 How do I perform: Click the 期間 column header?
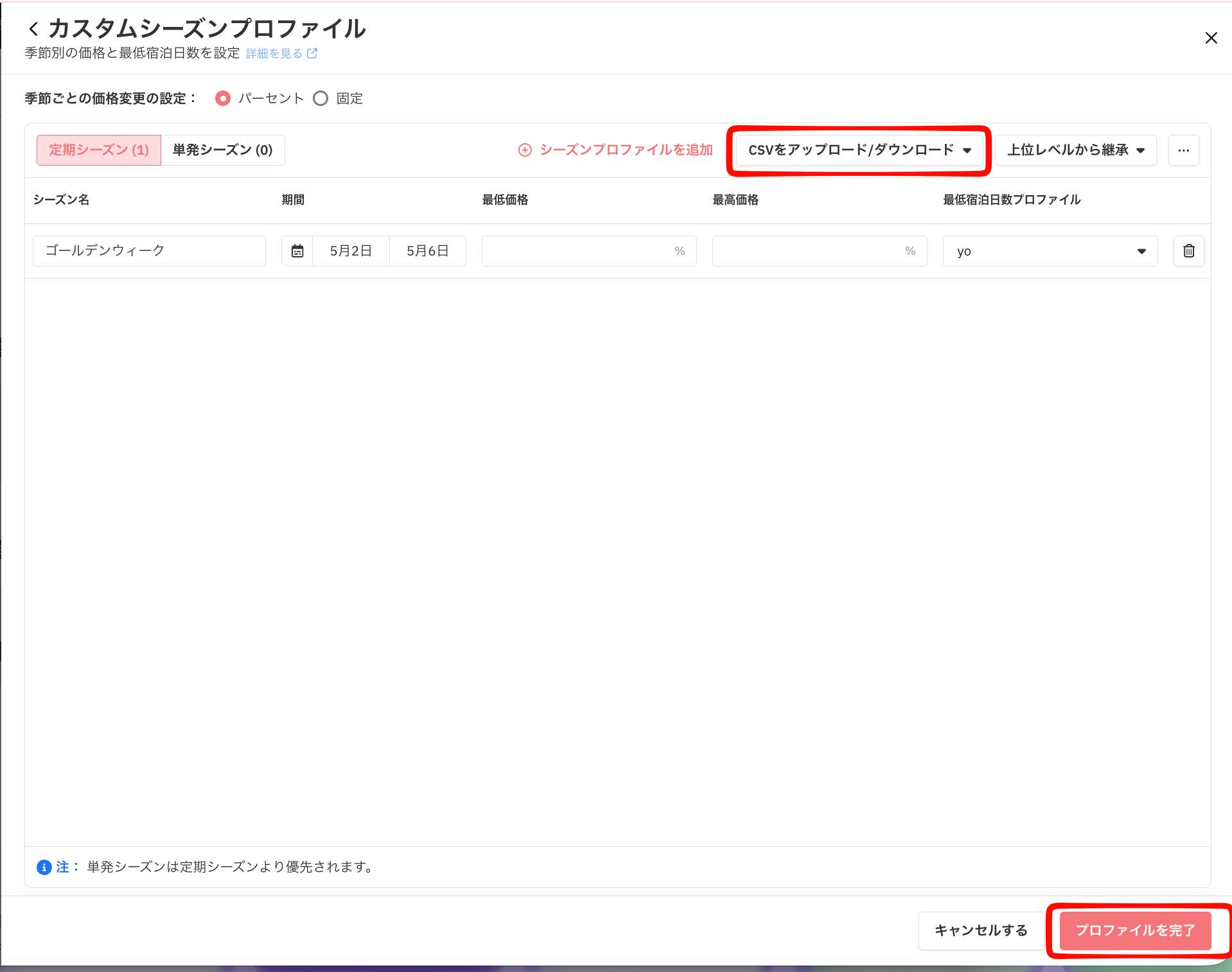point(293,200)
